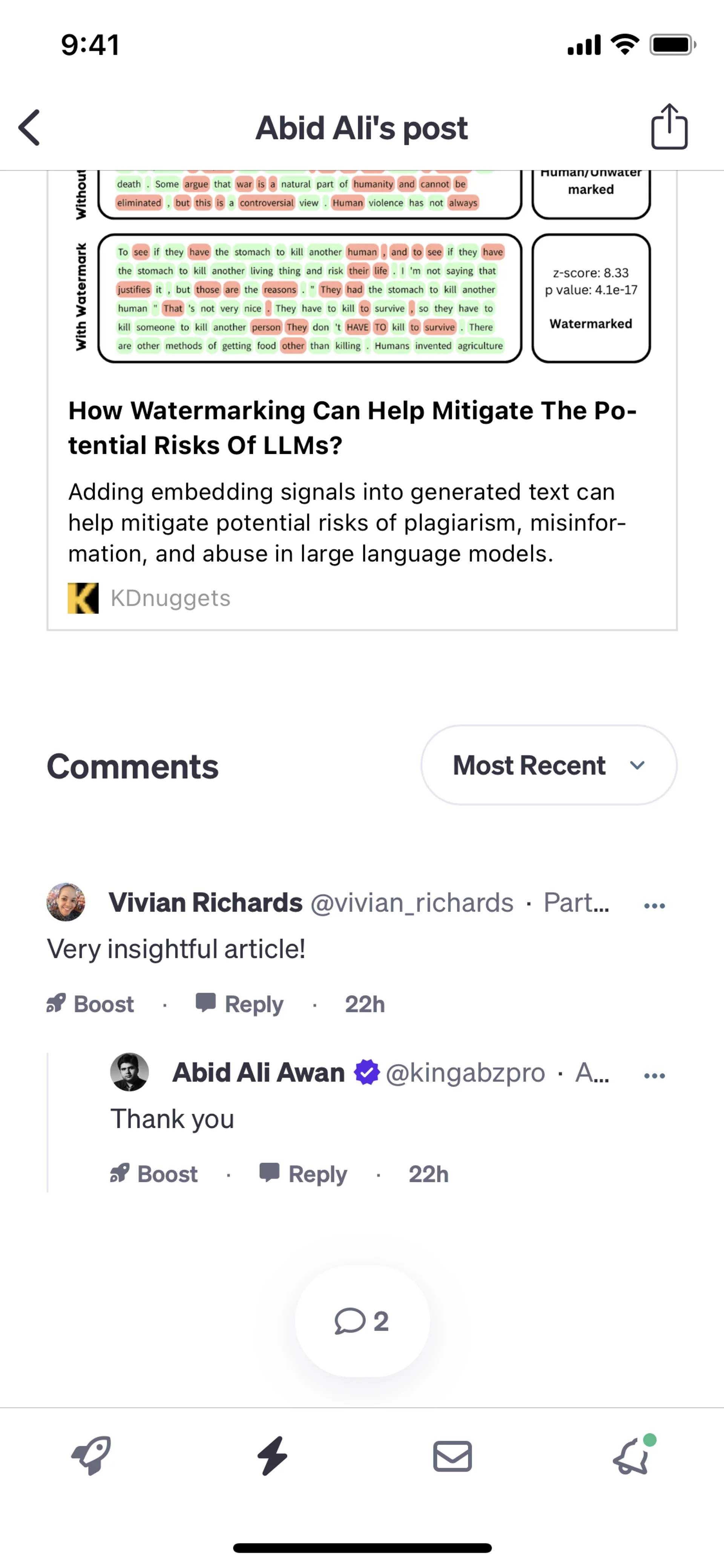The height and width of the screenshot is (1568, 724).
Task: Open the rocket home tab
Action: [x=91, y=1456]
